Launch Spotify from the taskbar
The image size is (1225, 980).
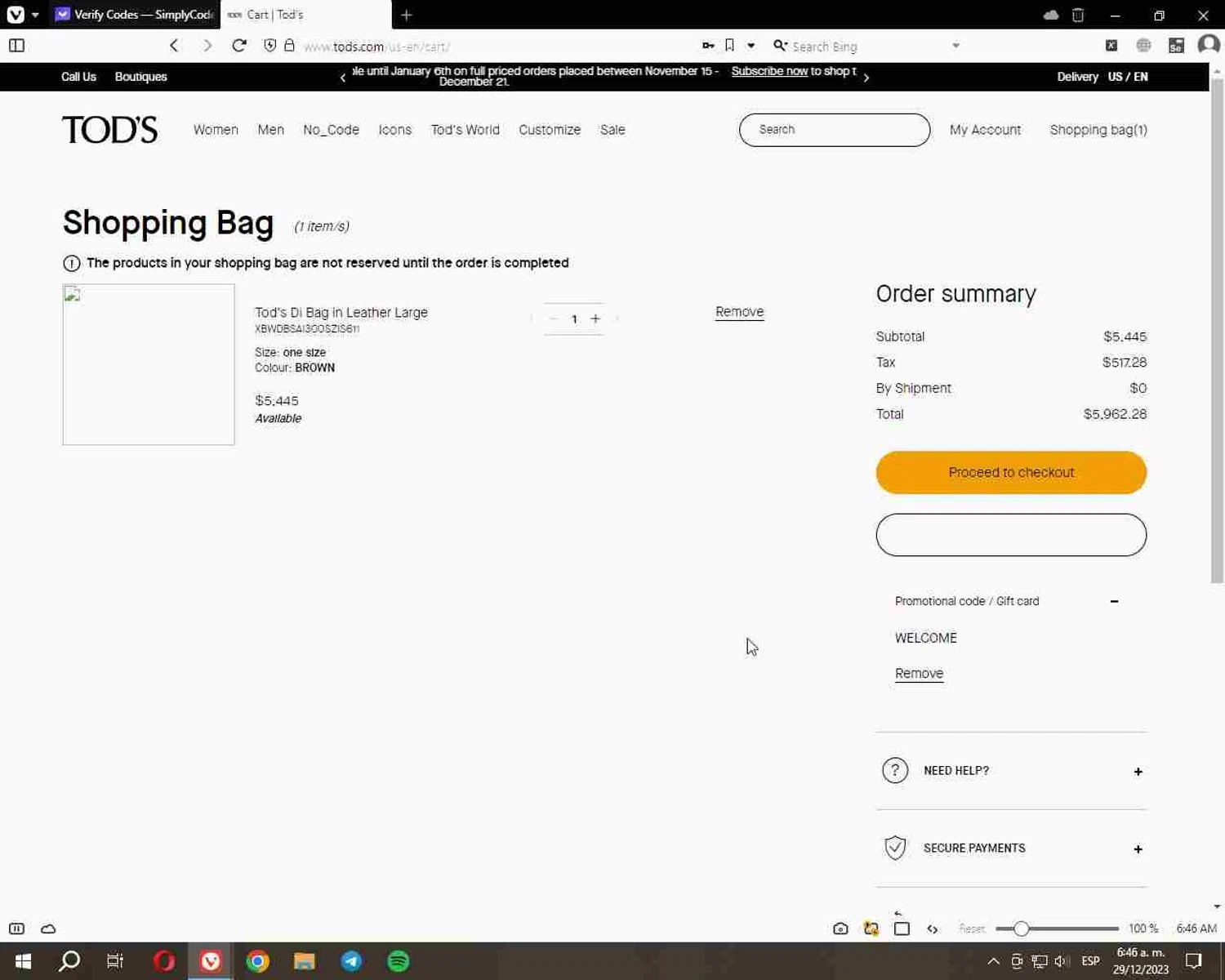(398, 961)
